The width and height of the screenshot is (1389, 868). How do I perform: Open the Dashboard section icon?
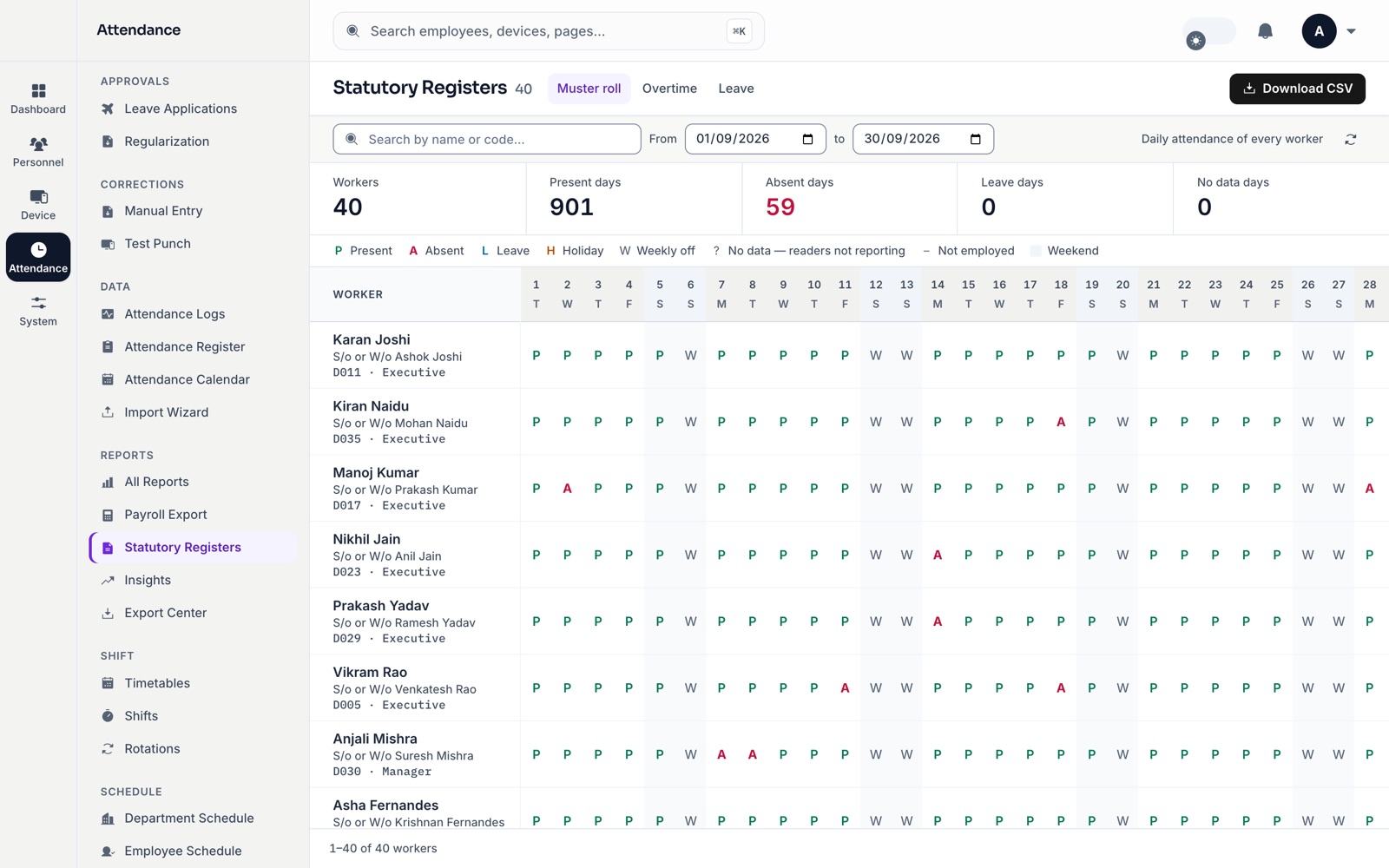(38, 91)
